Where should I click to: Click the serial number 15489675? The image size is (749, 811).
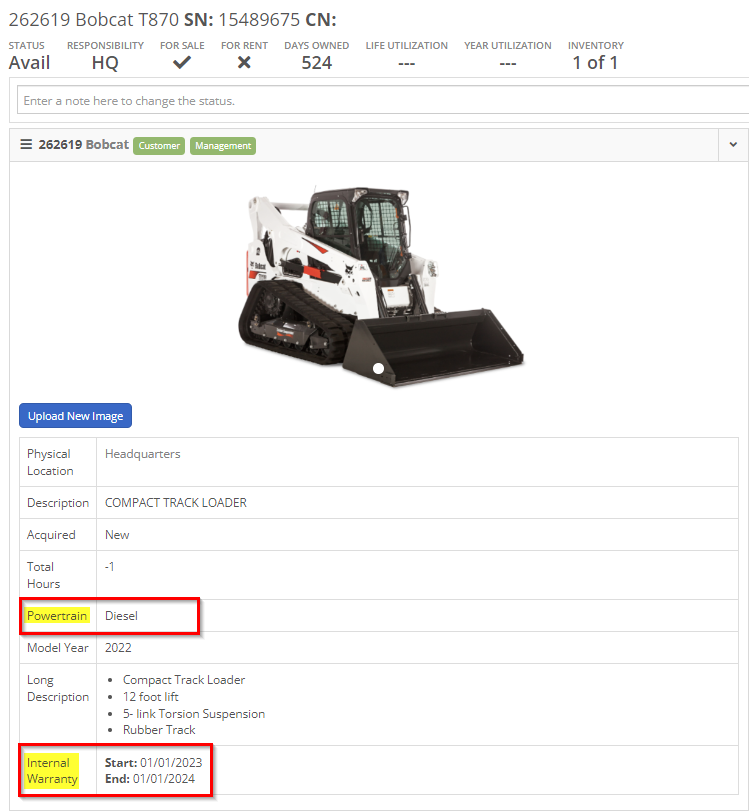259,20
